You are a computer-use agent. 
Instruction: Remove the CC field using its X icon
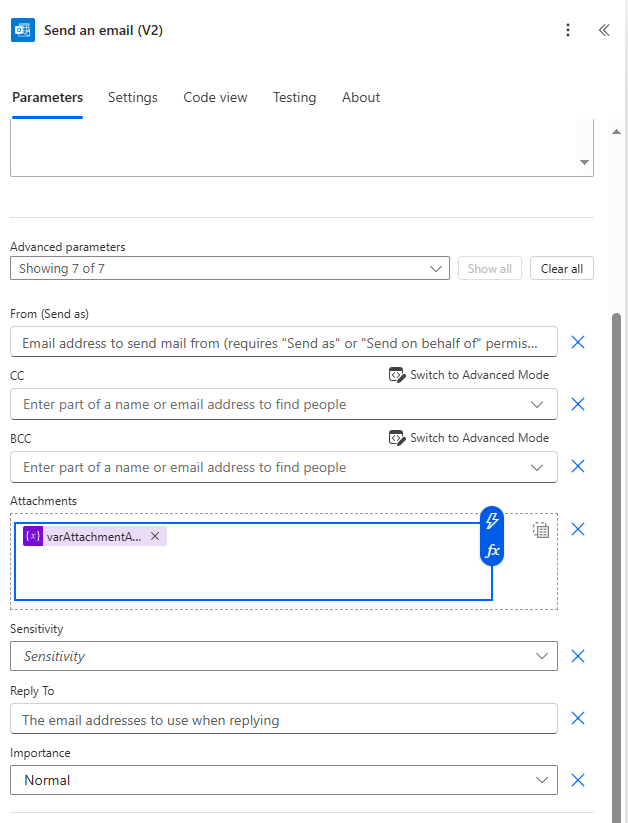coord(578,404)
